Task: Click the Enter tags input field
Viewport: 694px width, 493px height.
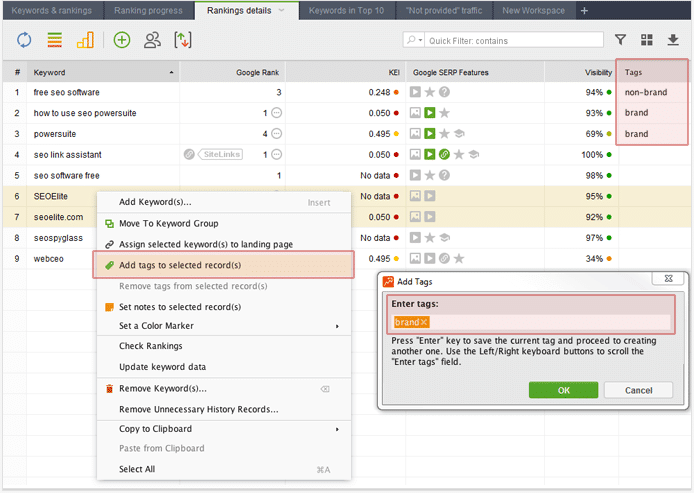Action: pos(531,322)
